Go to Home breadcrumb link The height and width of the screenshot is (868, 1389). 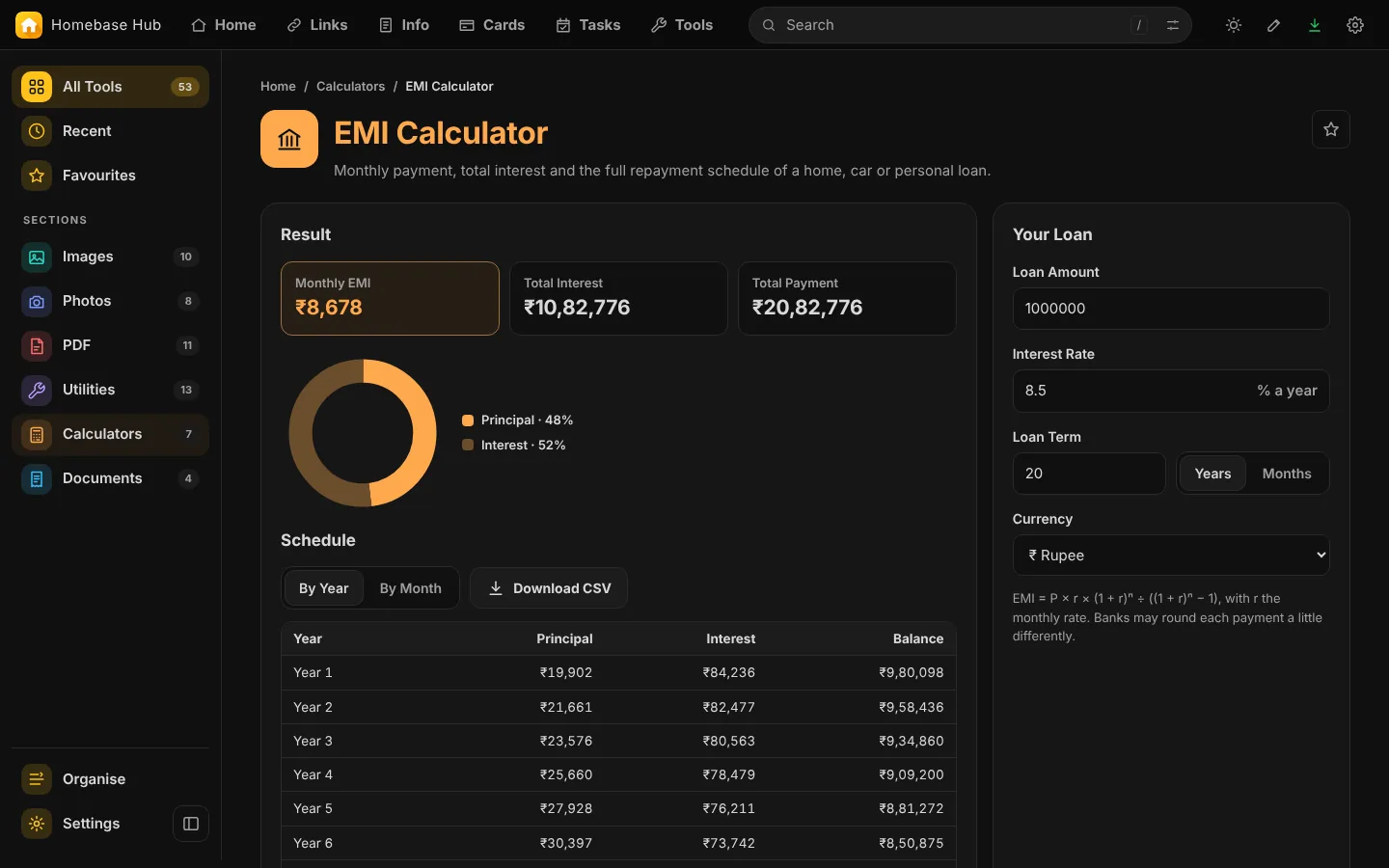(x=278, y=87)
